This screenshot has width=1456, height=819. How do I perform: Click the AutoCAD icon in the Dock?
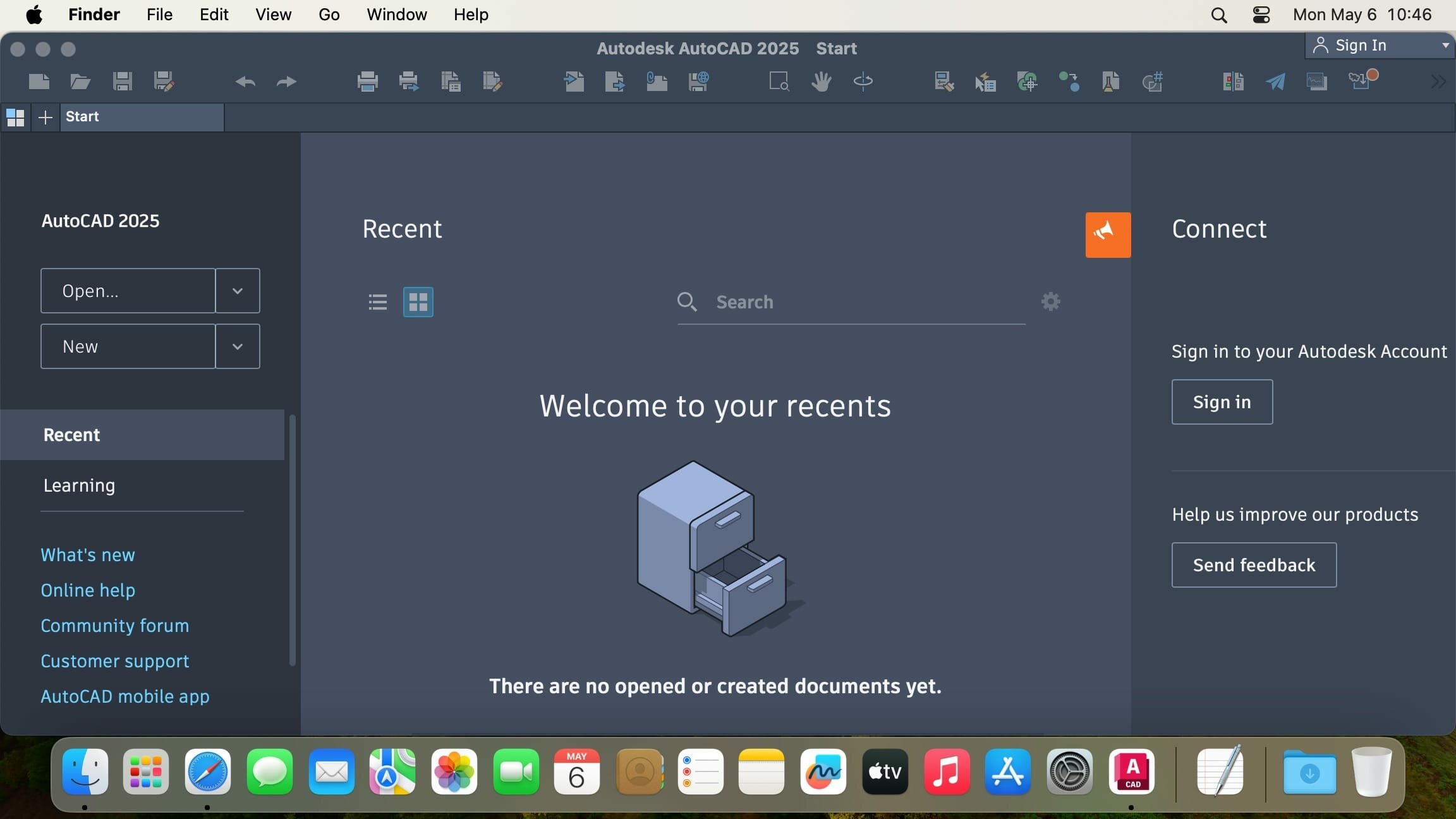pos(1131,772)
